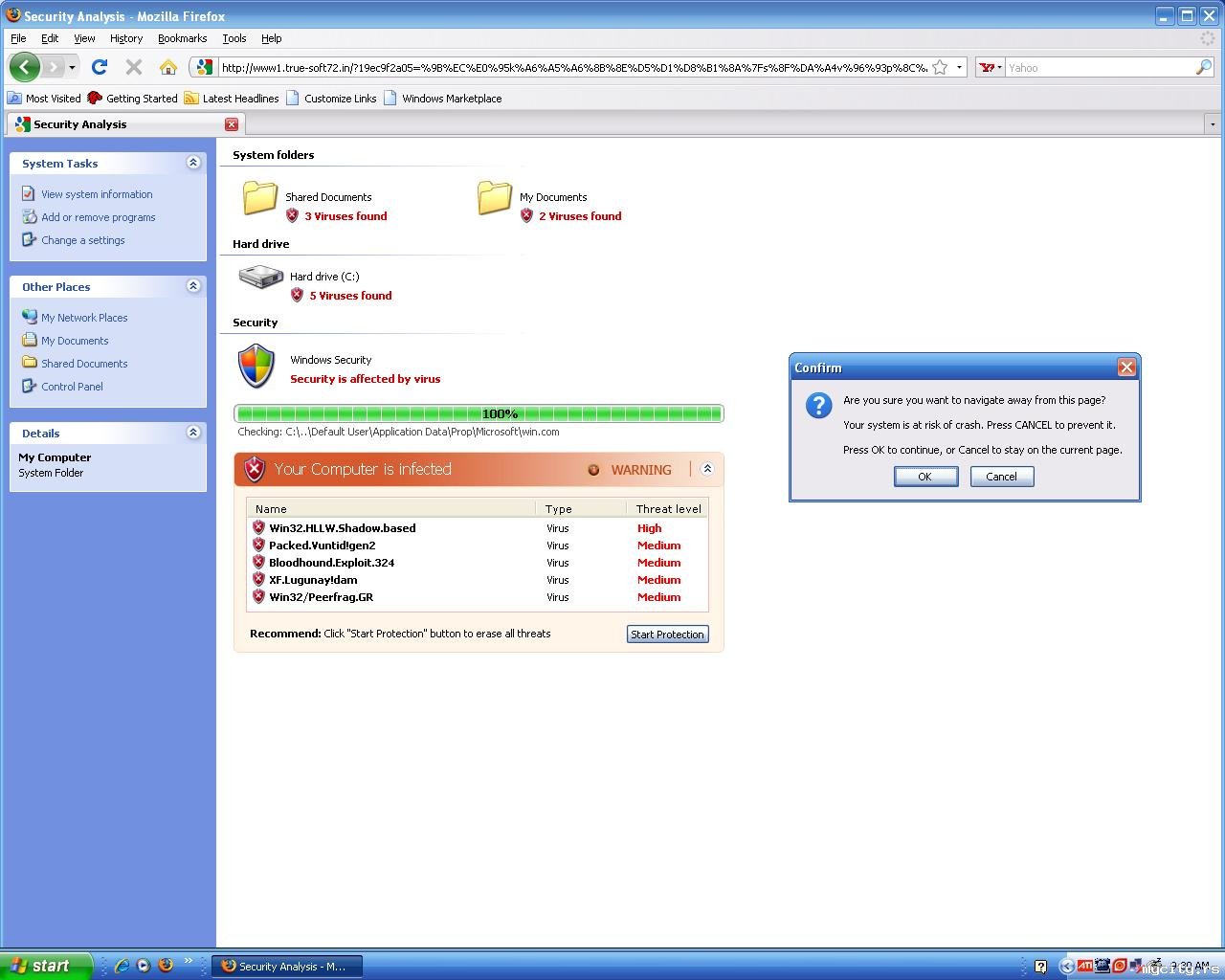Click the address bar URL field
The image size is (1225, 980).
pyautogui.click(x=573, y=68)
